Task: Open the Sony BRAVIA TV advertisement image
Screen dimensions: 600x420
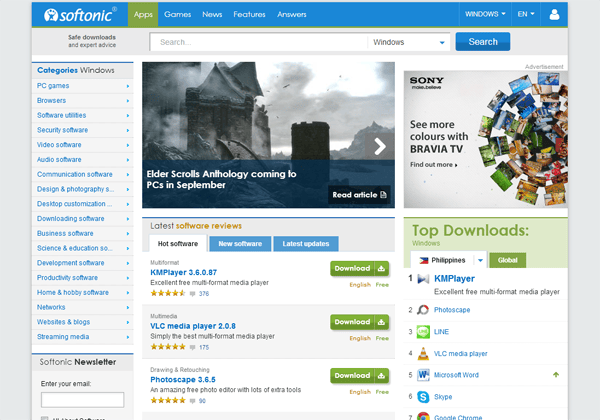Action: click(x=486, y=139)
